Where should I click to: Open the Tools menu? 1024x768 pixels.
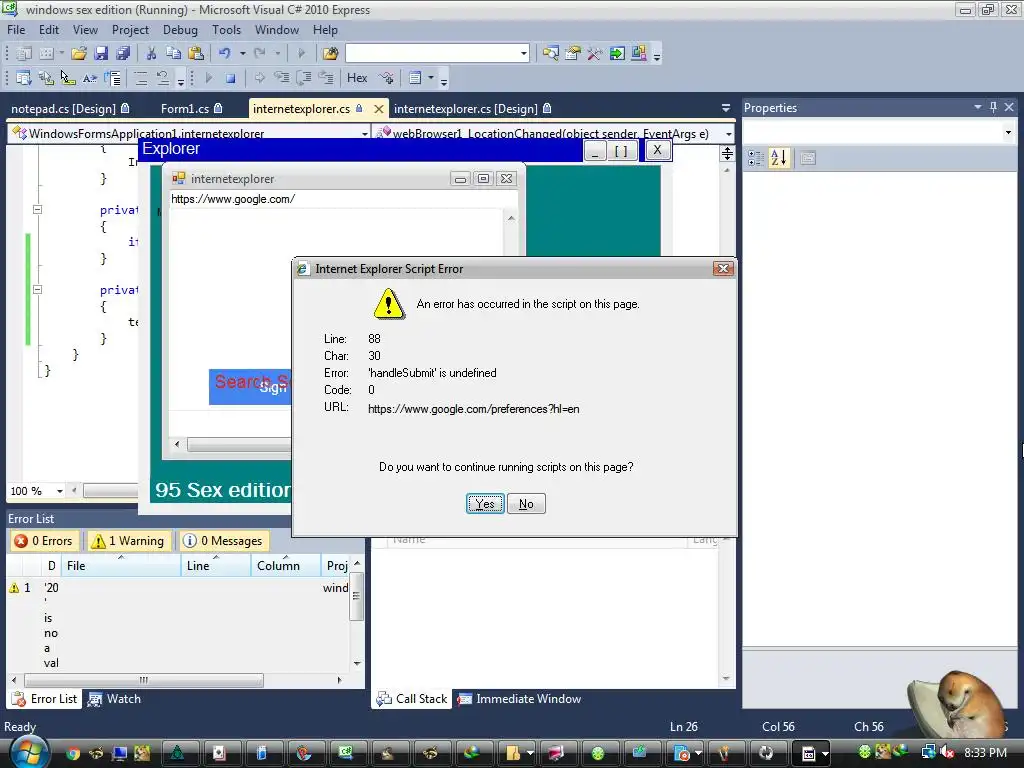pyautogui.click(x=227, y=30)
